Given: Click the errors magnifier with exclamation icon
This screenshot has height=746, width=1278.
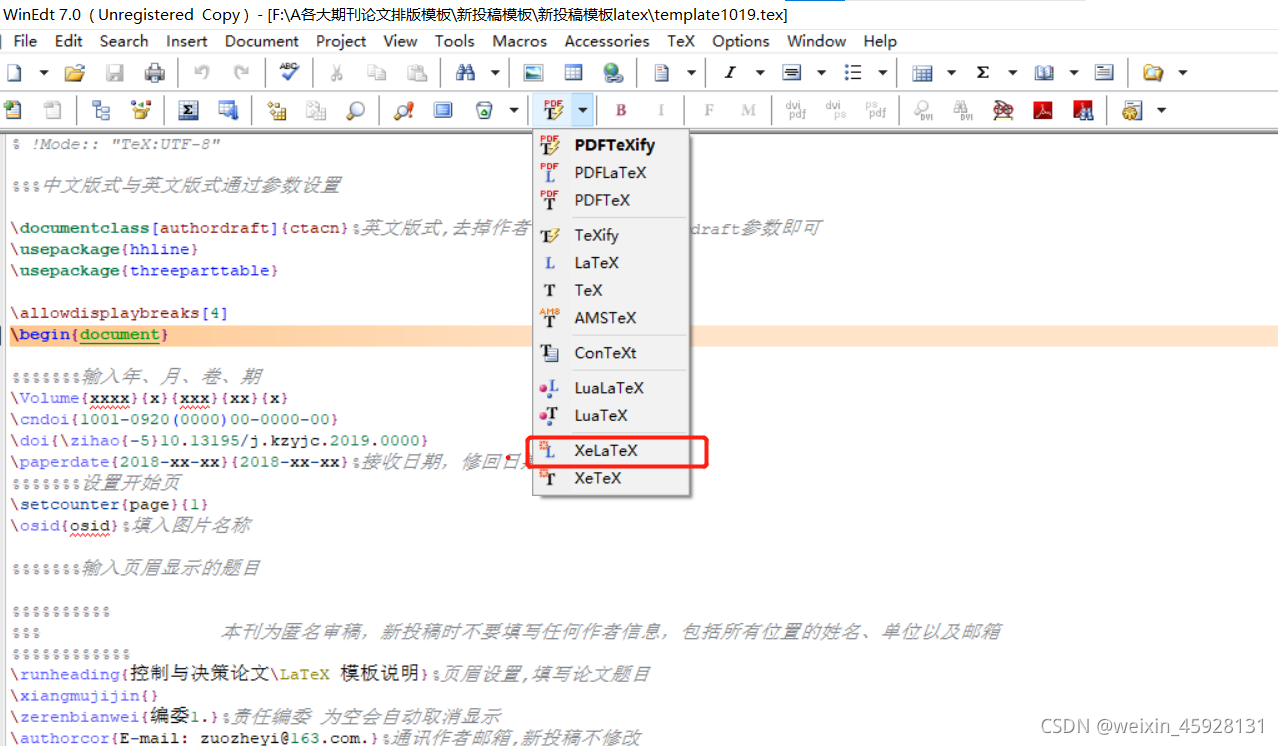Looking at the screenshot, I should coord(404,110).
